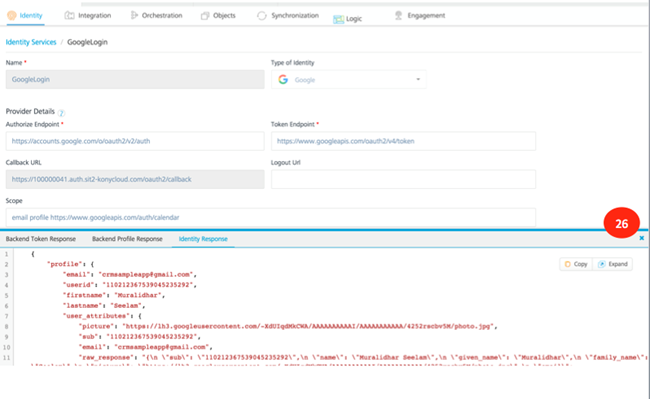The width and height of the screenshot is (650, 399).
Task: Show Provider Details help icon
Action: [61, 113]
